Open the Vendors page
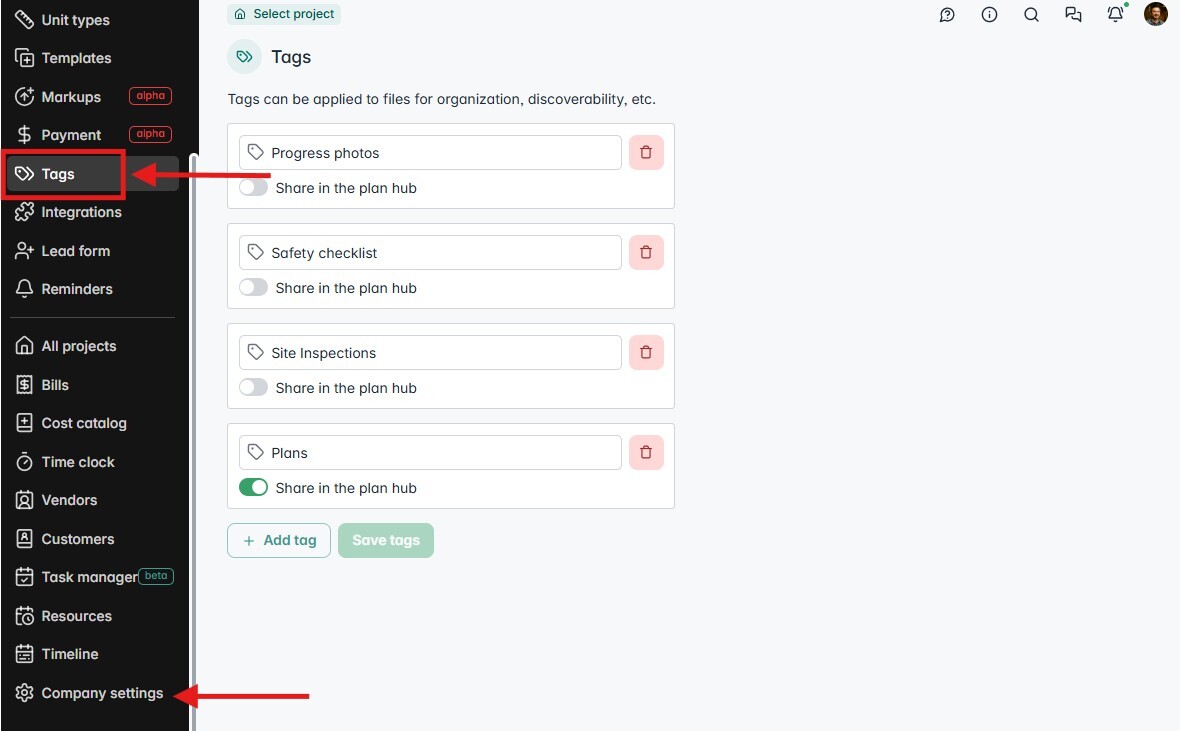 pyautogui.click(x=67, y=500)
